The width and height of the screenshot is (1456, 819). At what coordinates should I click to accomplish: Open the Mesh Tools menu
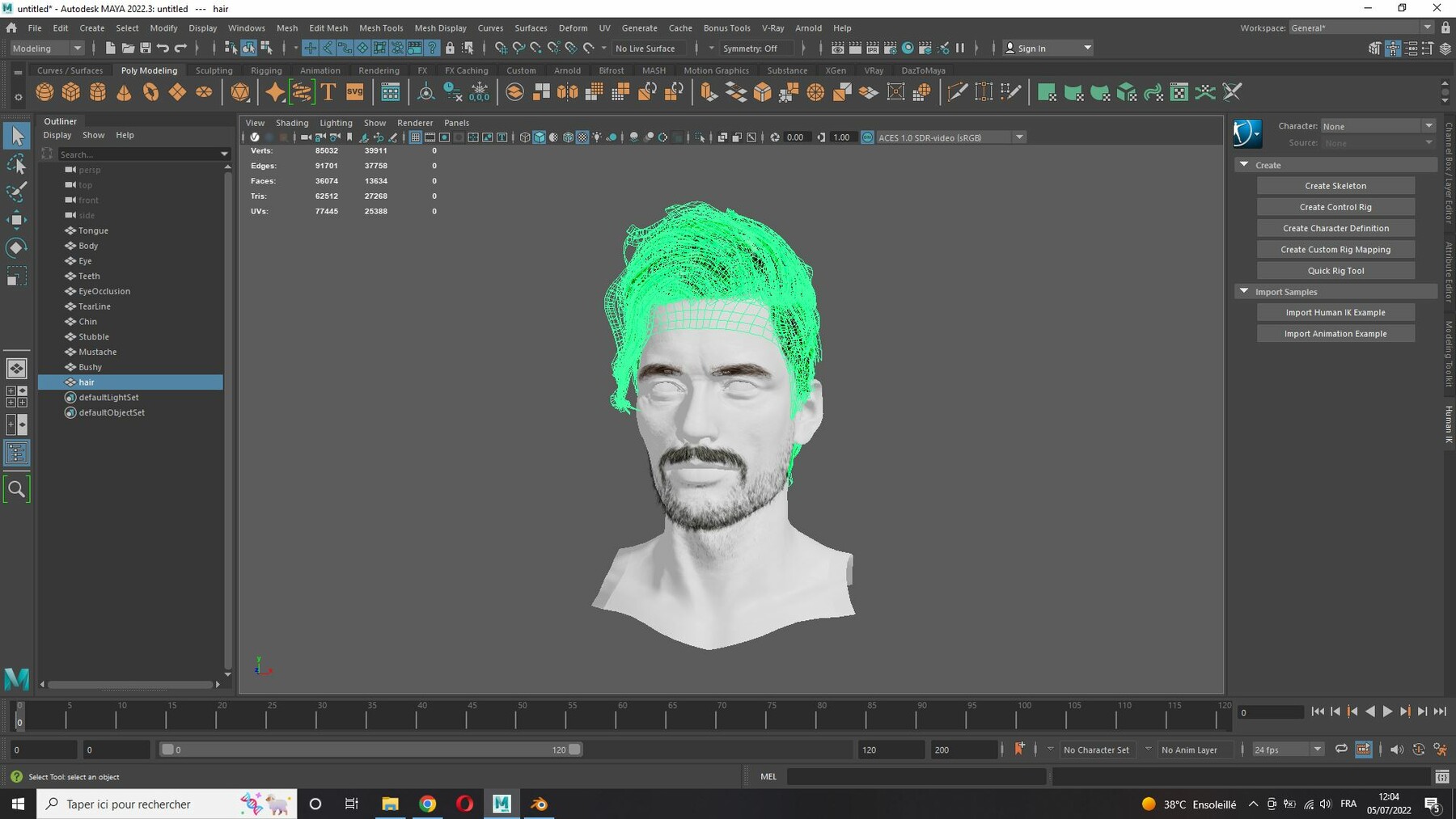pos(381,27)
